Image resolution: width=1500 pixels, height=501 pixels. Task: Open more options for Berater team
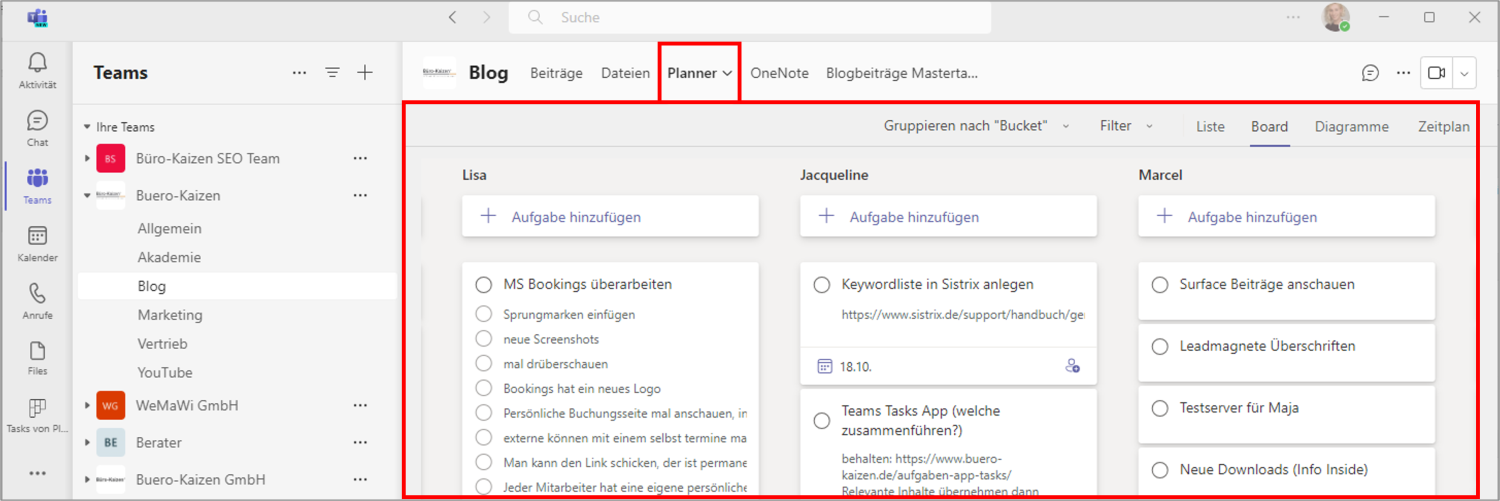(360, 442)
